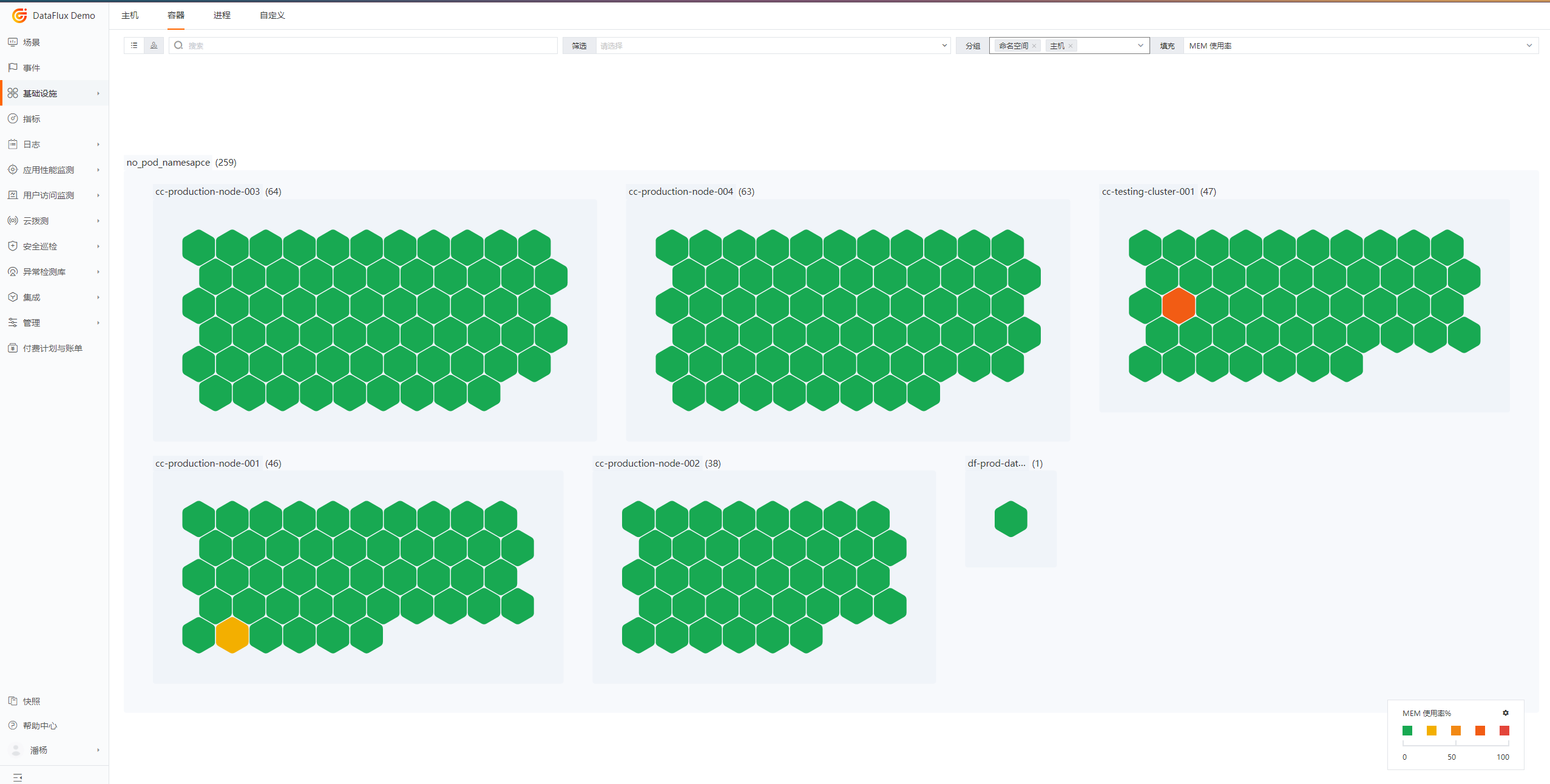Click the 场景 sidebar icon
The width and height of the screenshot is (1550, 784).
[x=13, y=42]
